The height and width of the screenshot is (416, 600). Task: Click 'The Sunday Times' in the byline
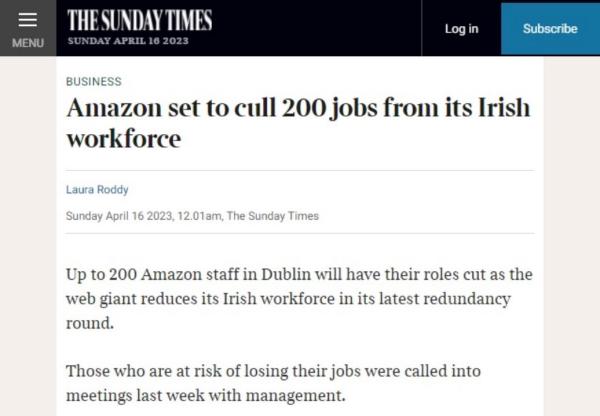tap(272, 216)
